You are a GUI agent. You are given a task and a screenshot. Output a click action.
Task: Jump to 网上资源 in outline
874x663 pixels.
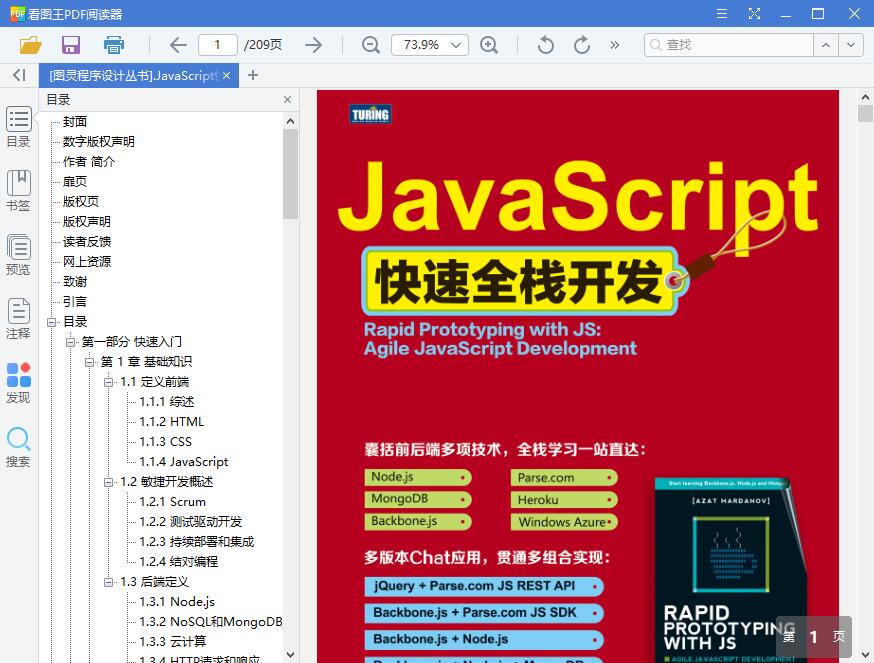(86, 262)
